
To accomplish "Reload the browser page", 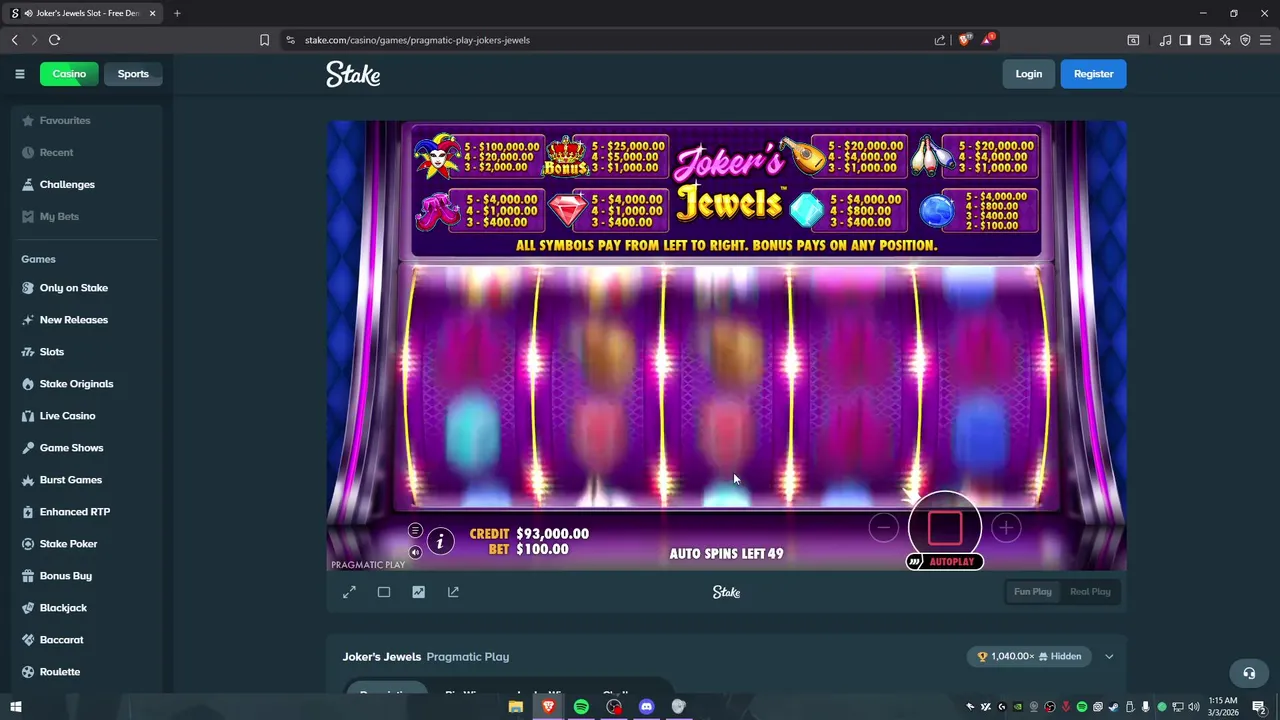I will (54, 40).
